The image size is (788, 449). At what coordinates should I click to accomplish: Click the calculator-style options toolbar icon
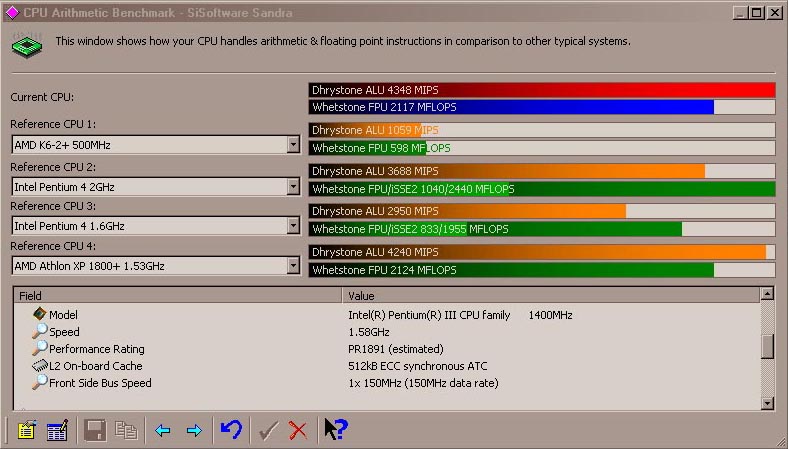(57, 430)
